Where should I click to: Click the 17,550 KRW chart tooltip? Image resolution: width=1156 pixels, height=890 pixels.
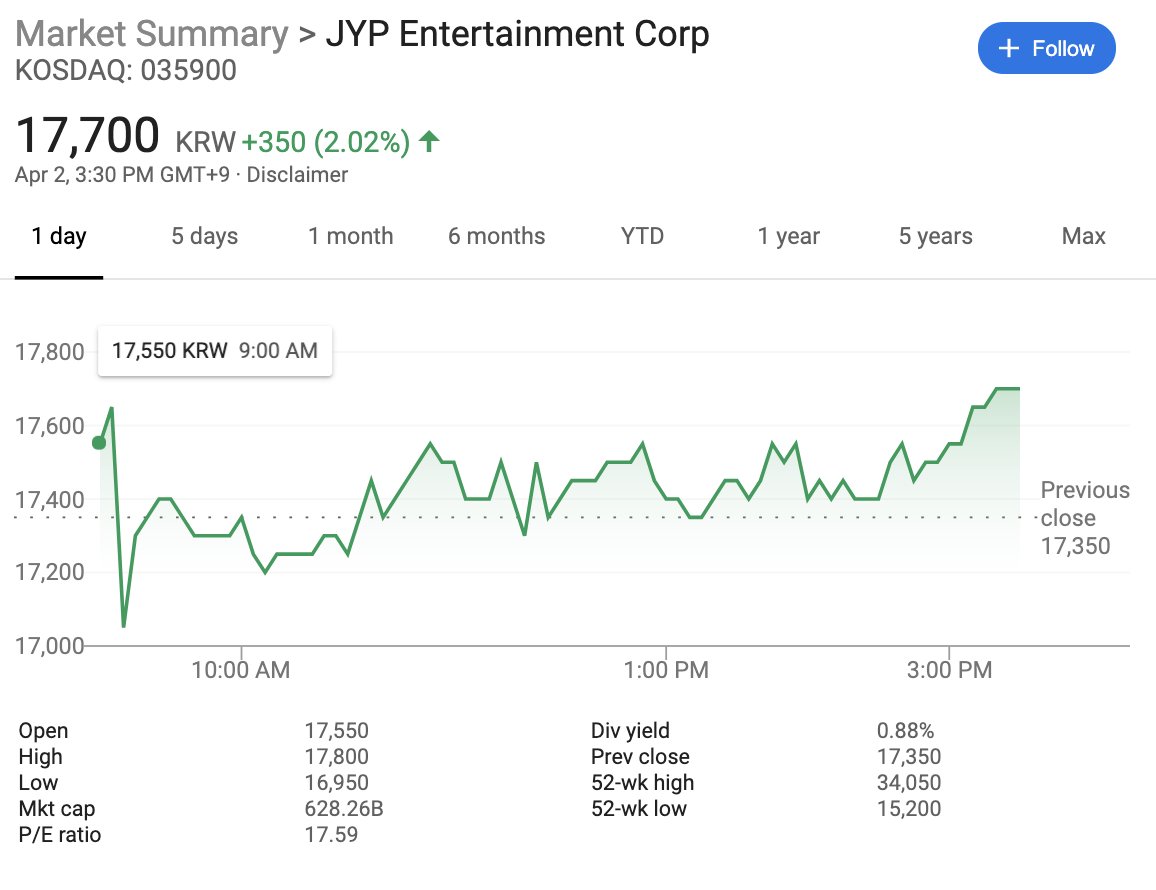point(214,351)
